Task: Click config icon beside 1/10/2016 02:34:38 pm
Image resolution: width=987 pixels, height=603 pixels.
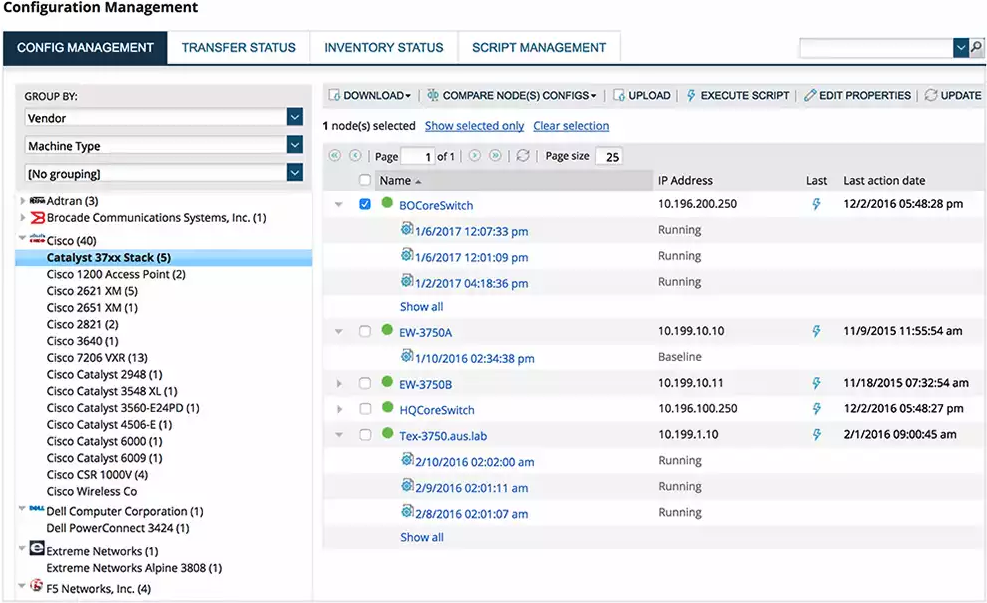Action: pos(407,356)
